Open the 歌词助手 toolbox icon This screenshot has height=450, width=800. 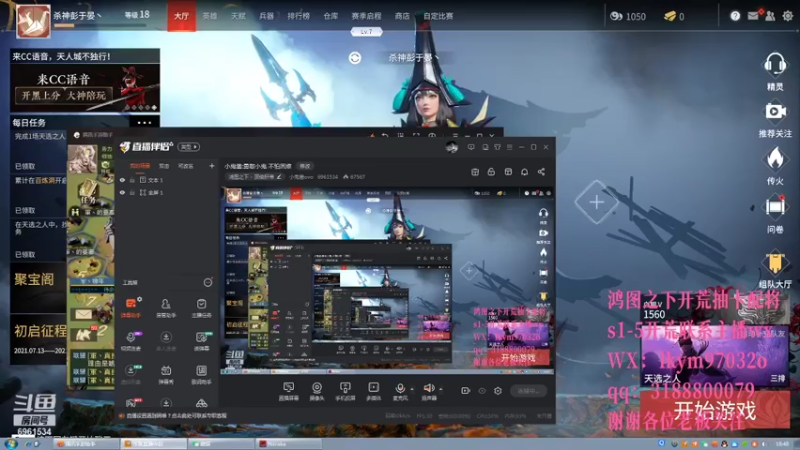pos(202,374)
